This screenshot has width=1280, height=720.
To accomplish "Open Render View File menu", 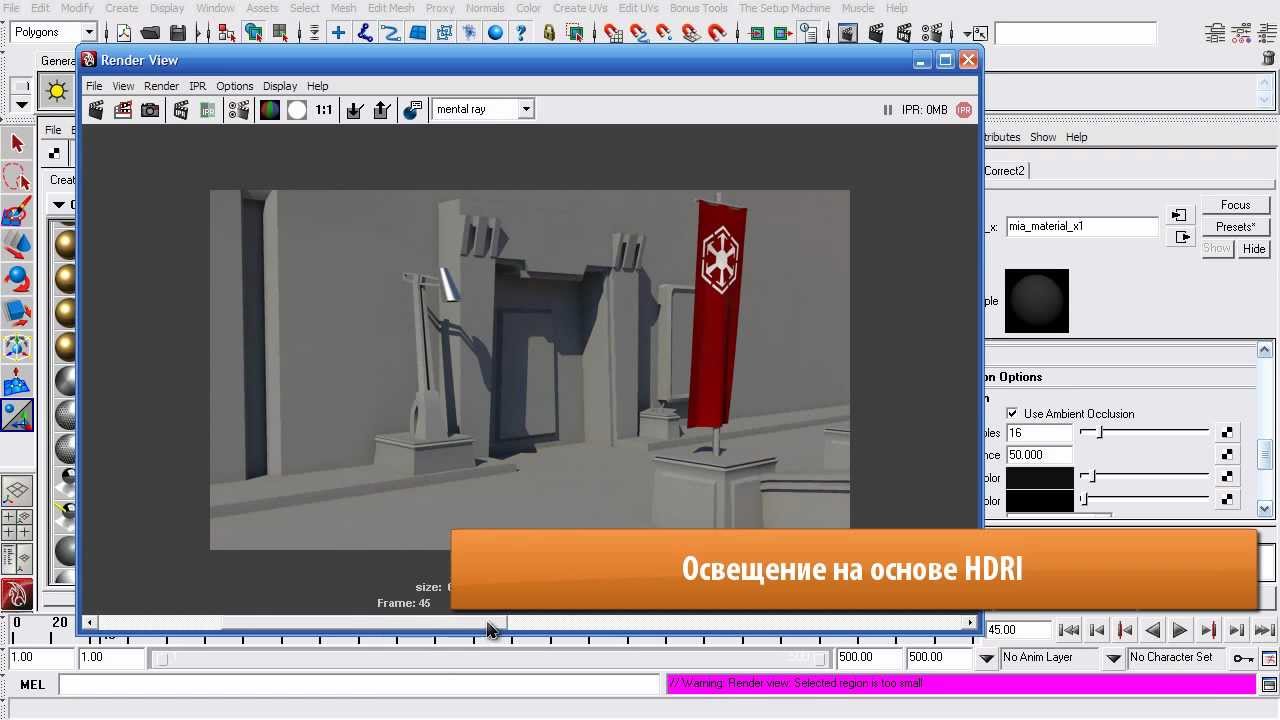I will tap(94, 86).
